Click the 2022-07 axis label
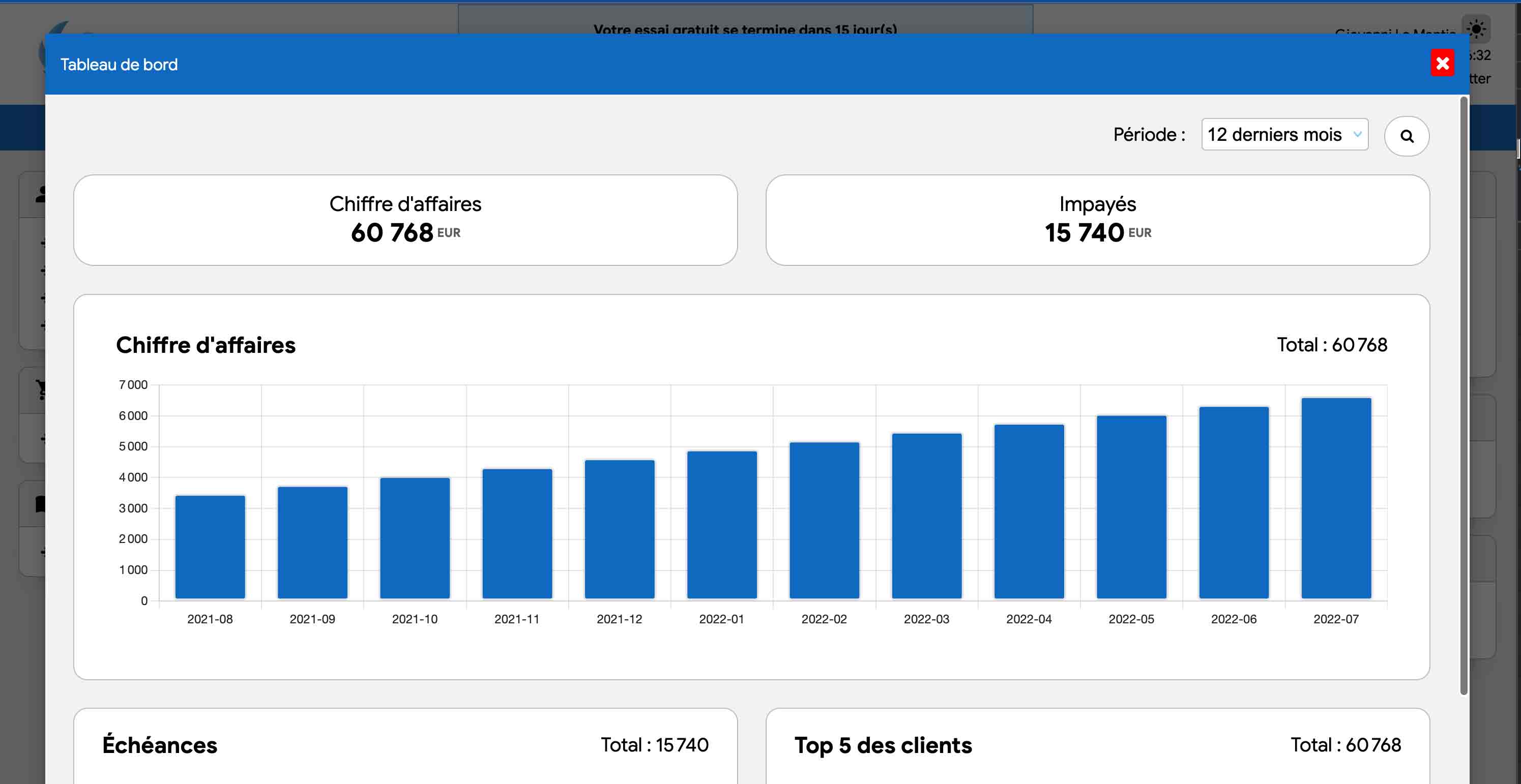 coord(1336,619)
